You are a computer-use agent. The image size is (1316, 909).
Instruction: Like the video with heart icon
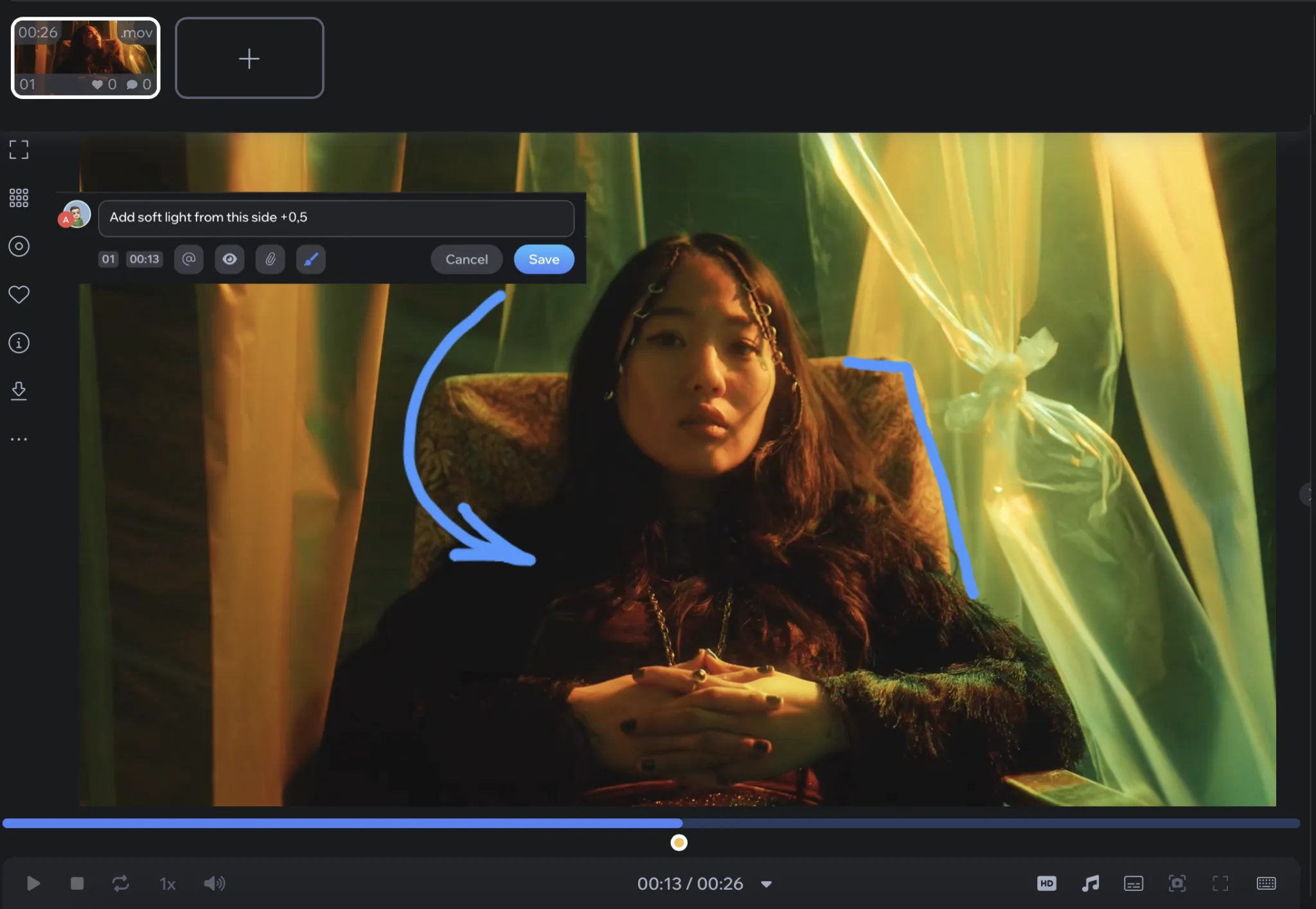pos(19,294)
